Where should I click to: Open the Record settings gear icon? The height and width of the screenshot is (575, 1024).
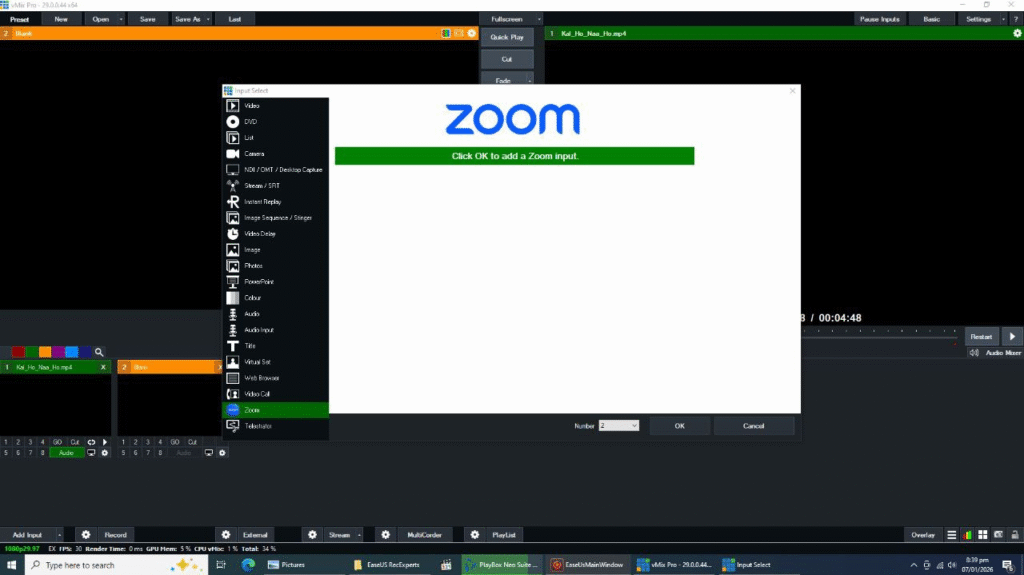pyautogui.click(x=86, y=535)
